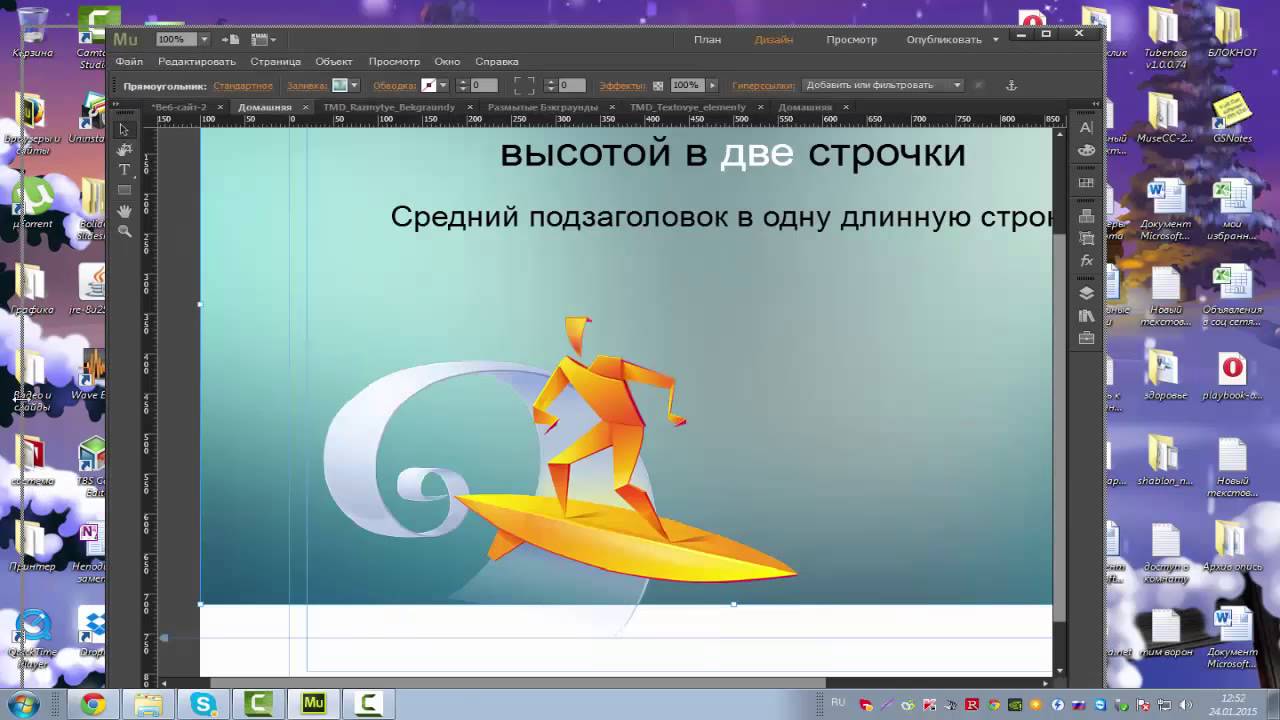This screenshot has width=1280, height=720.
Task: Click the Обводка stroke label link
Action: [x=395, y=86]
